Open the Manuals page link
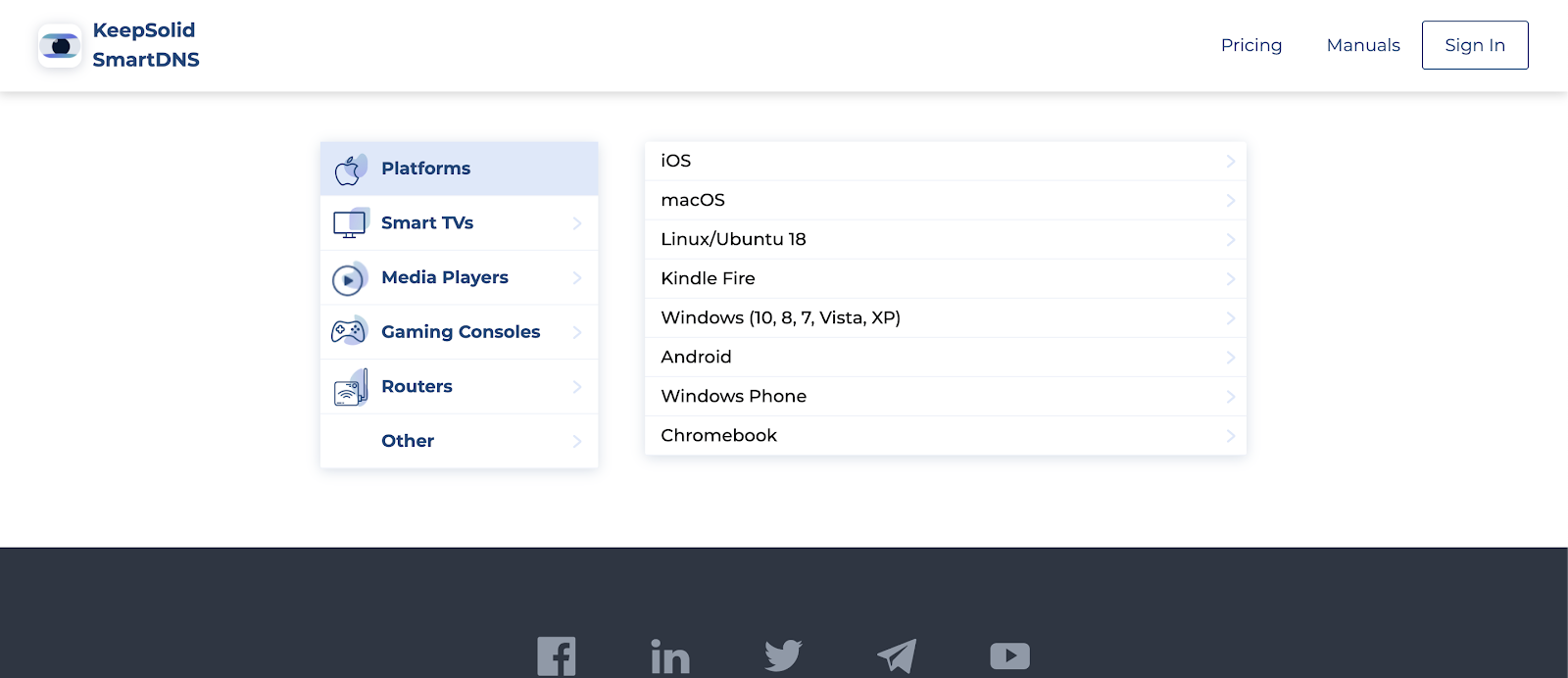Screen dimensions: 1568x678 coord(1363,45)
